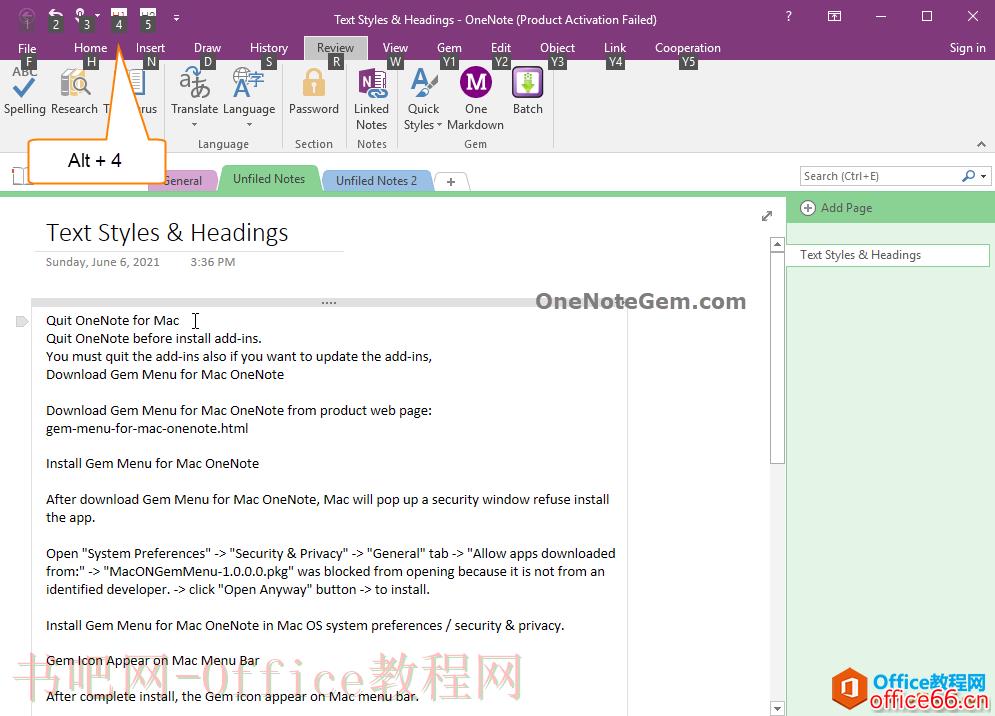Click the page scrollbar up arrow
The image size is (995, 716).
777,244
